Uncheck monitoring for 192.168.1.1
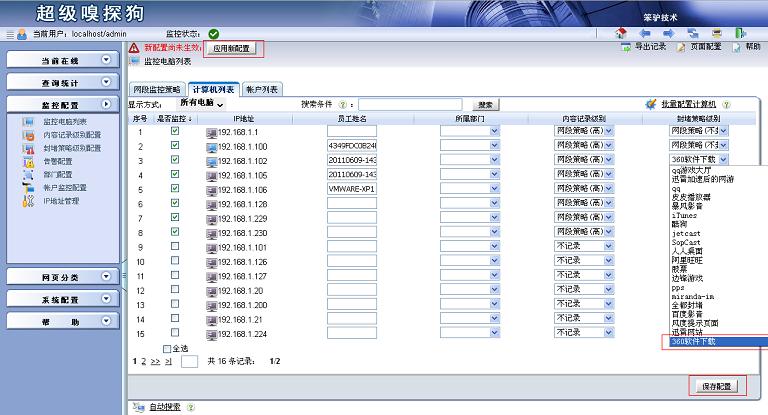 tap(176, 131)
